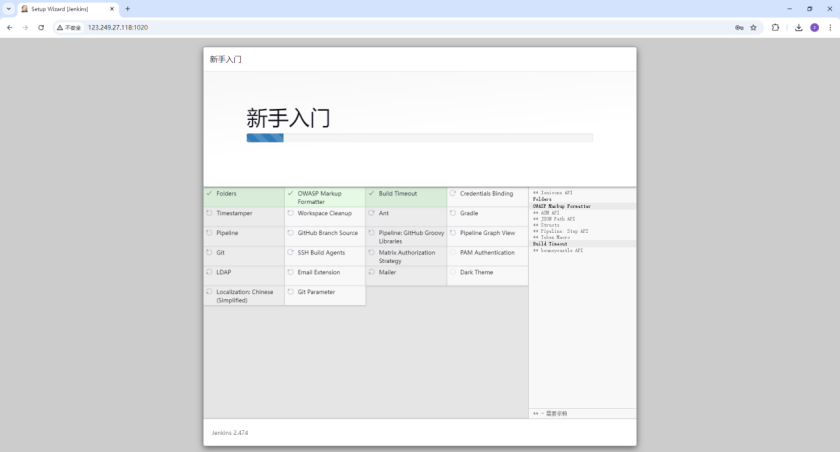Viewport: 840px width, 452px height.
Task: Open the browser downloads icon
Action: [799, 27]
